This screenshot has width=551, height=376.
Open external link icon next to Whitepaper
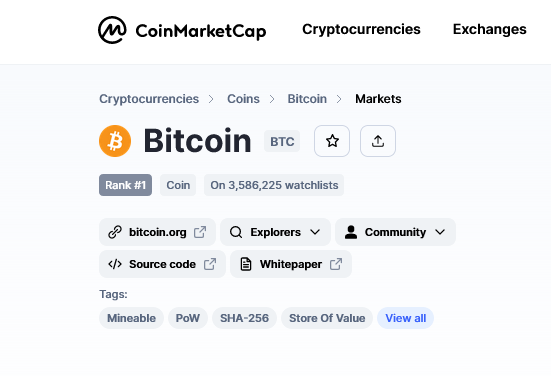(336, 264)
